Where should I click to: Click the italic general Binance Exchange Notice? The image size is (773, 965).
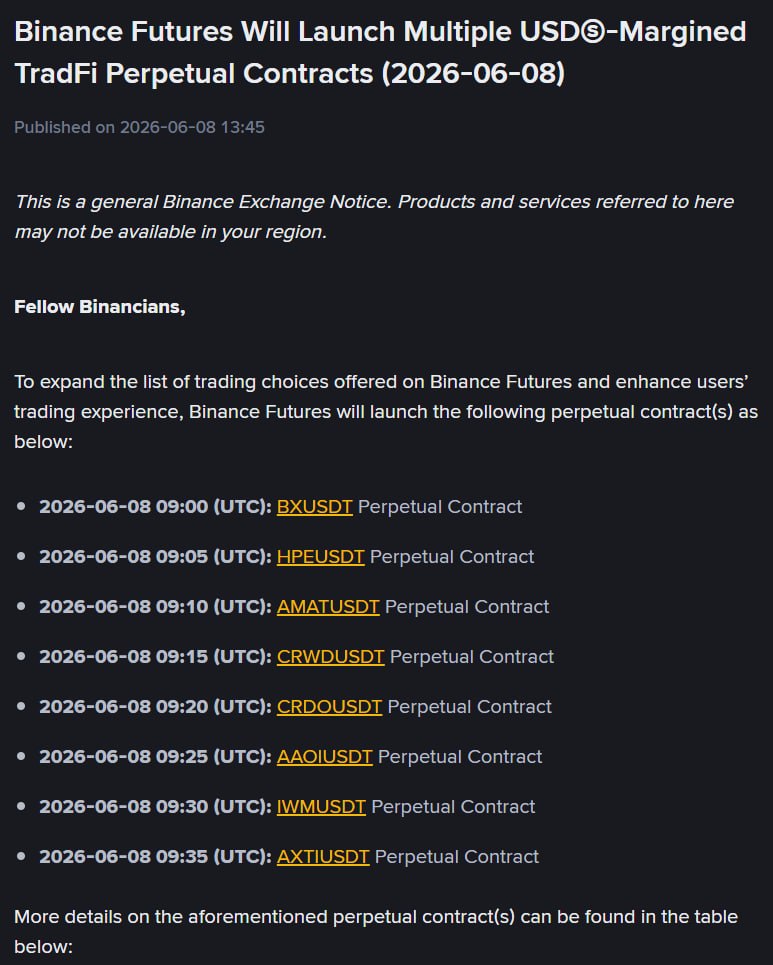374,217
